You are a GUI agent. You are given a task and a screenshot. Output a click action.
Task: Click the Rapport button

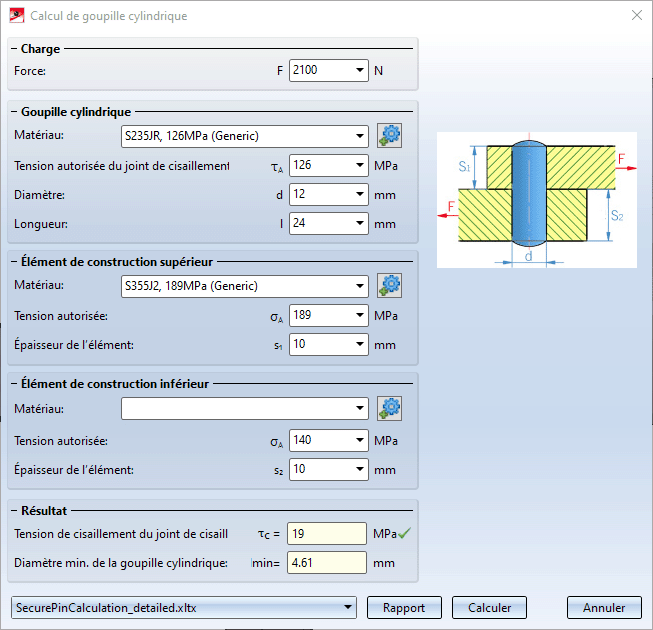tap(404, 607)
